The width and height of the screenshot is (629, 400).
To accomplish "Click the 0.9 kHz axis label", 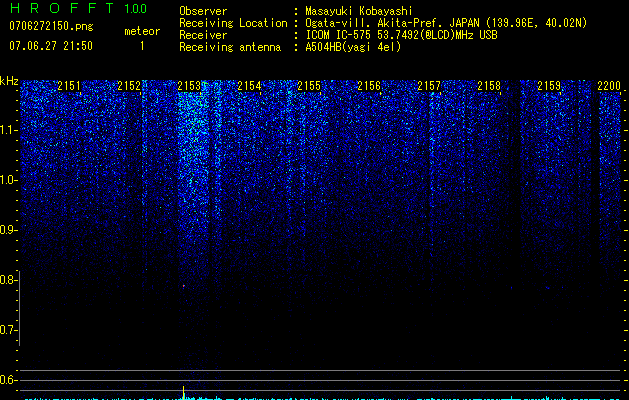I will 8,230.
